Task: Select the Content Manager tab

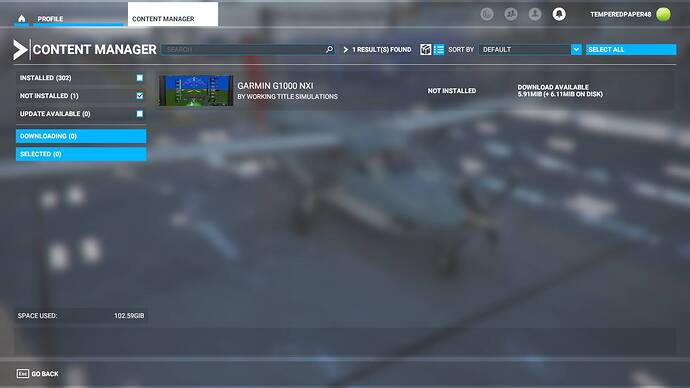Action: coord(172,15)
